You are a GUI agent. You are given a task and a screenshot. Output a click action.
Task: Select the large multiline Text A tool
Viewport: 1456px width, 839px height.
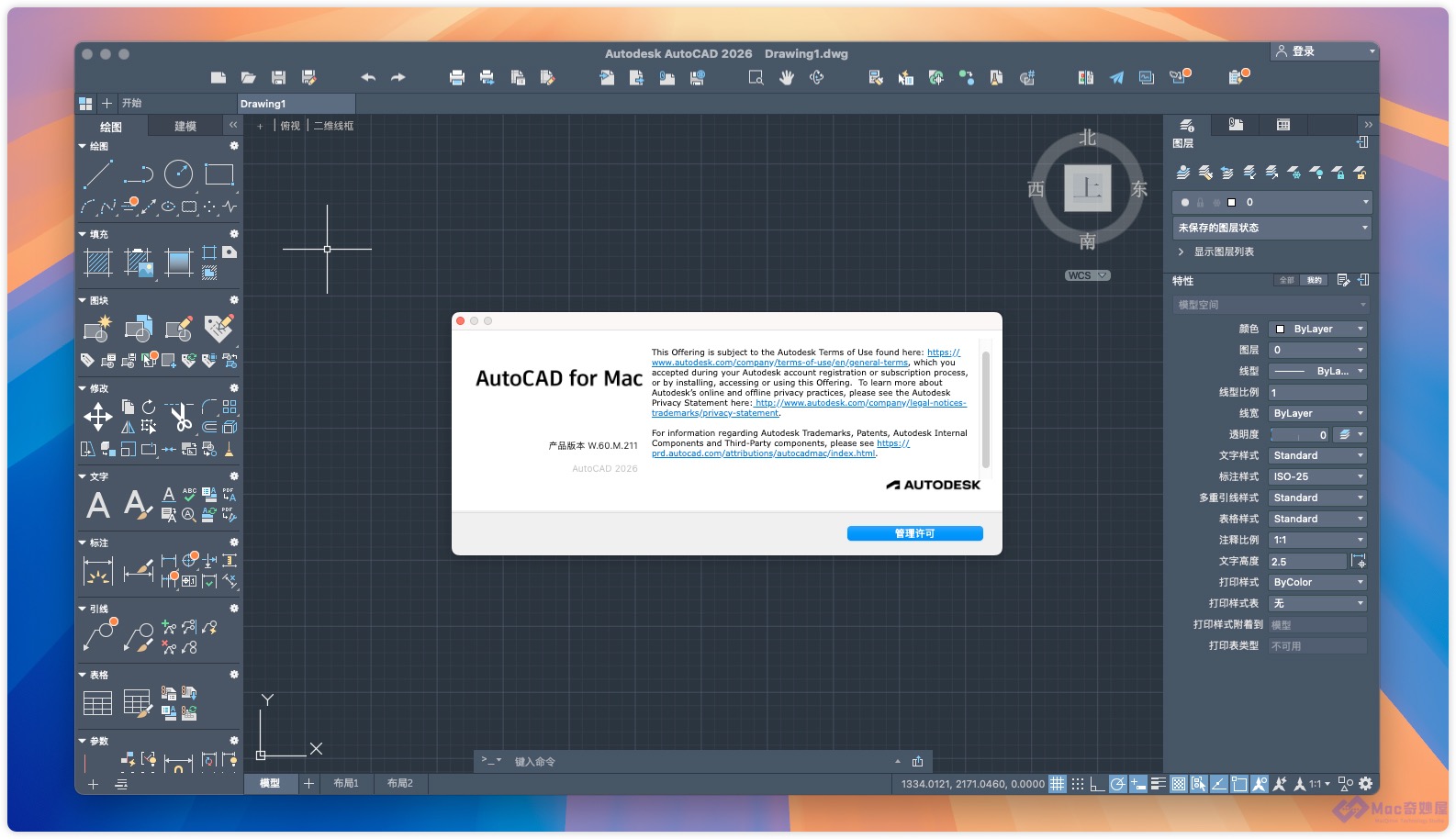98,505
